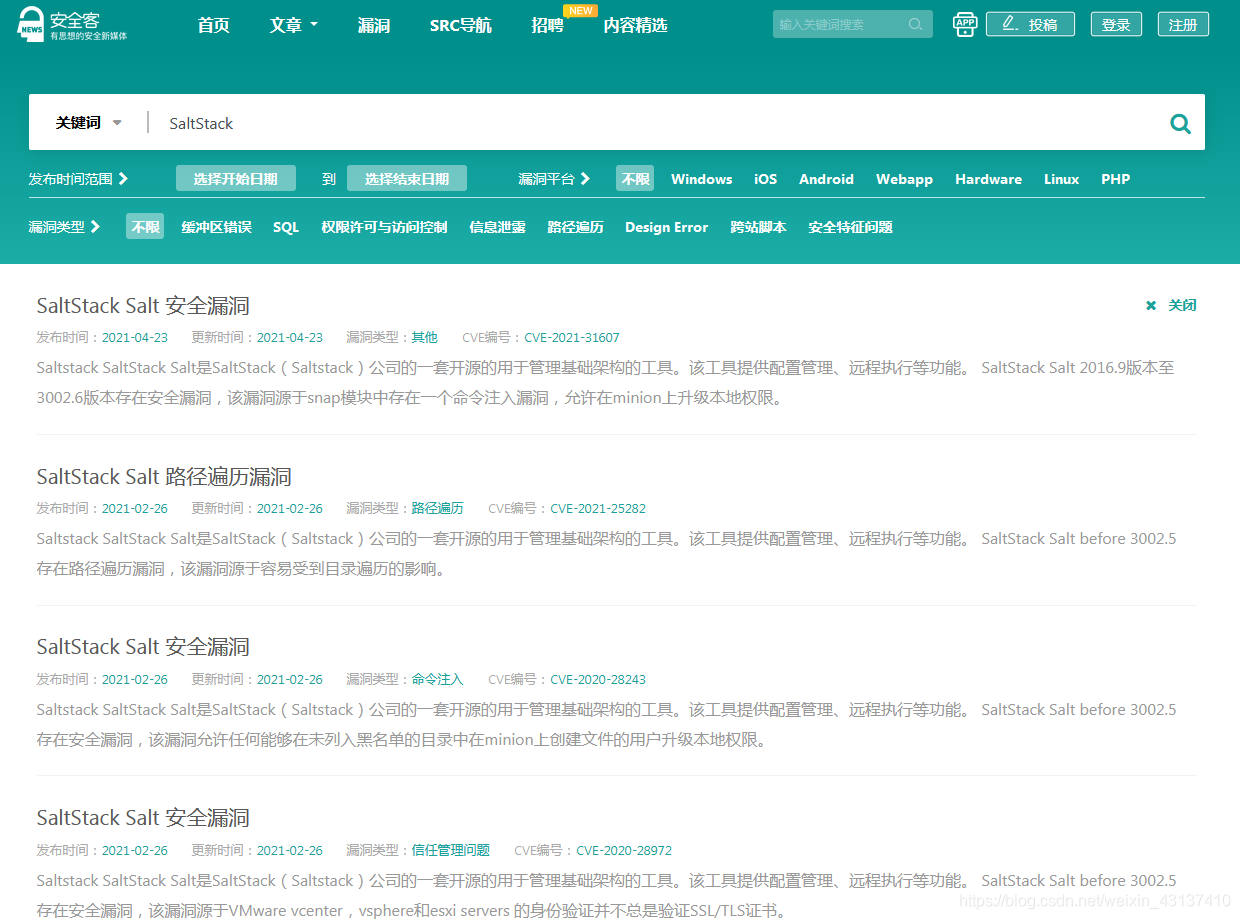The image size is (1240, 919).
Task: Pick start date 选择开始日期
Action: pos(236,179)
